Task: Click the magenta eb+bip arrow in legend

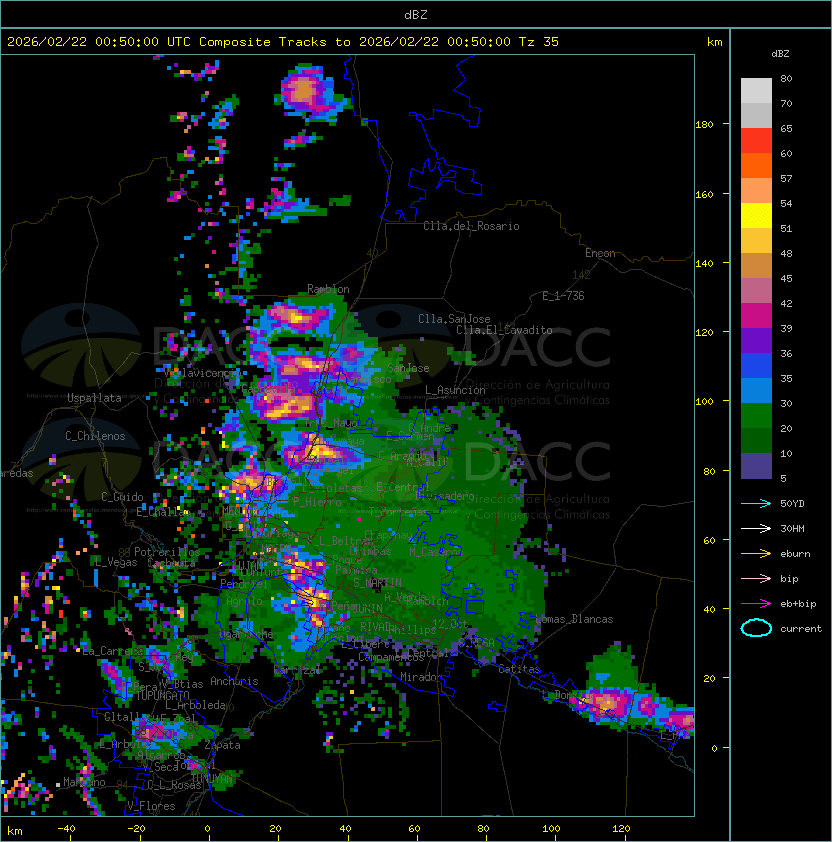Action: point(756,604)
